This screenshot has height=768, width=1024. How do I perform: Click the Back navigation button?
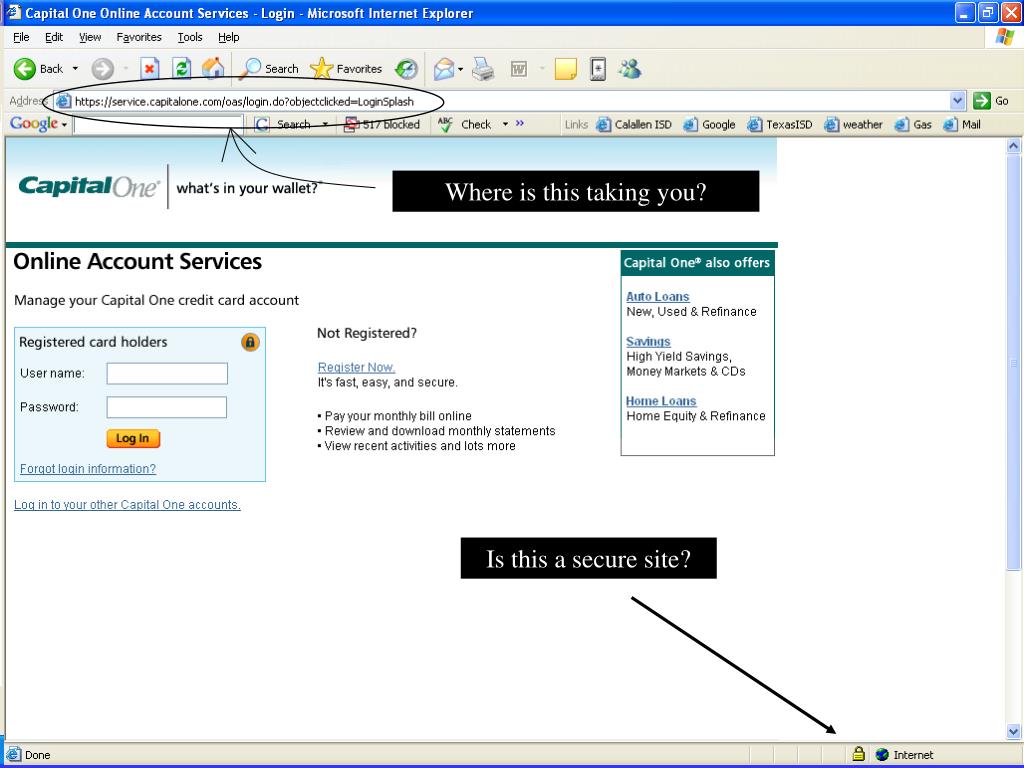point(39,69)
